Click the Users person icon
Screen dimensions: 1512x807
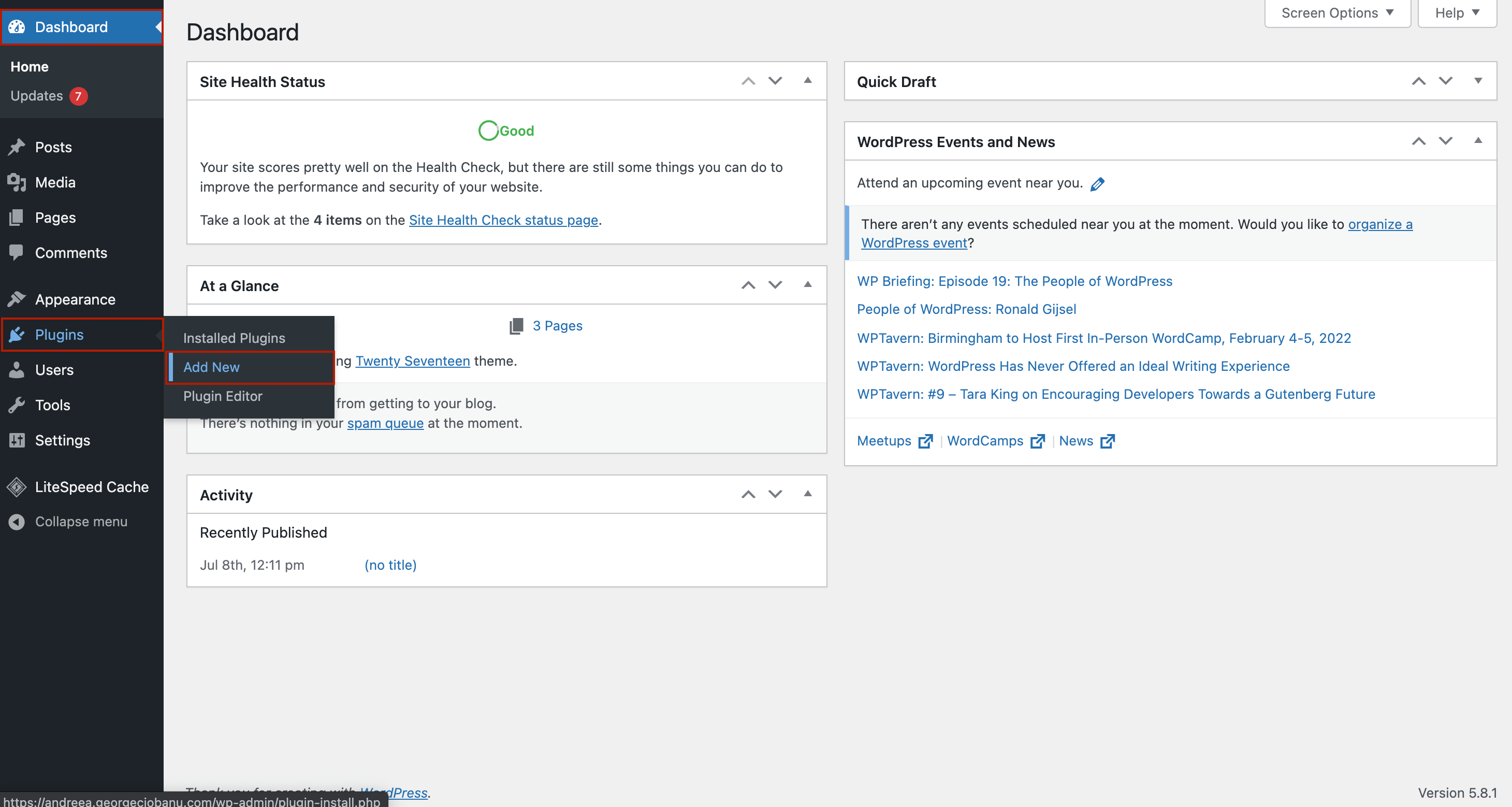pos(17,370)
